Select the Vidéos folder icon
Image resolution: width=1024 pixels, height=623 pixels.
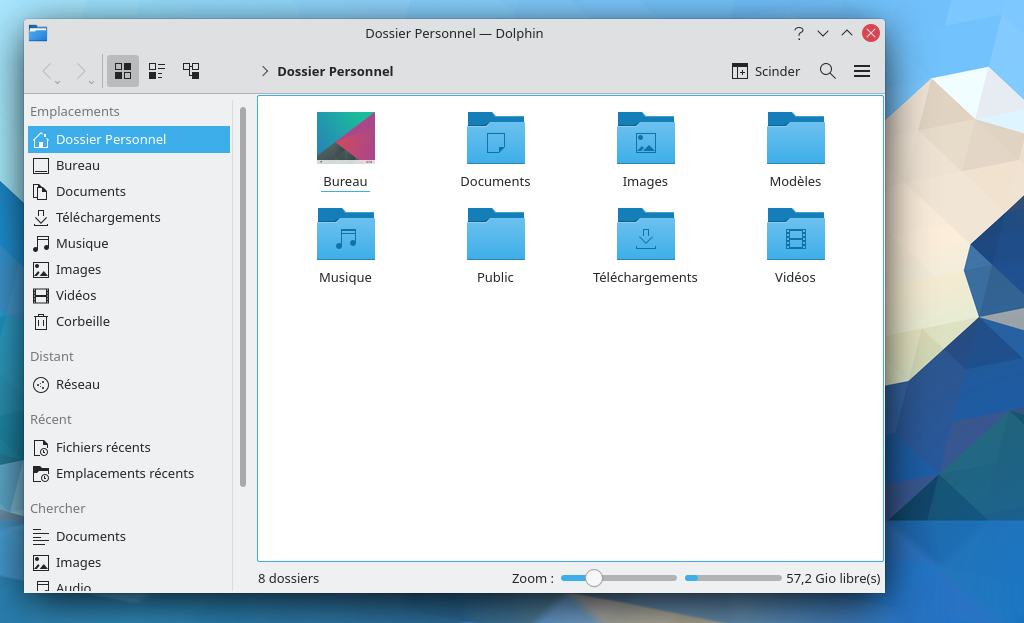point(795,234)
